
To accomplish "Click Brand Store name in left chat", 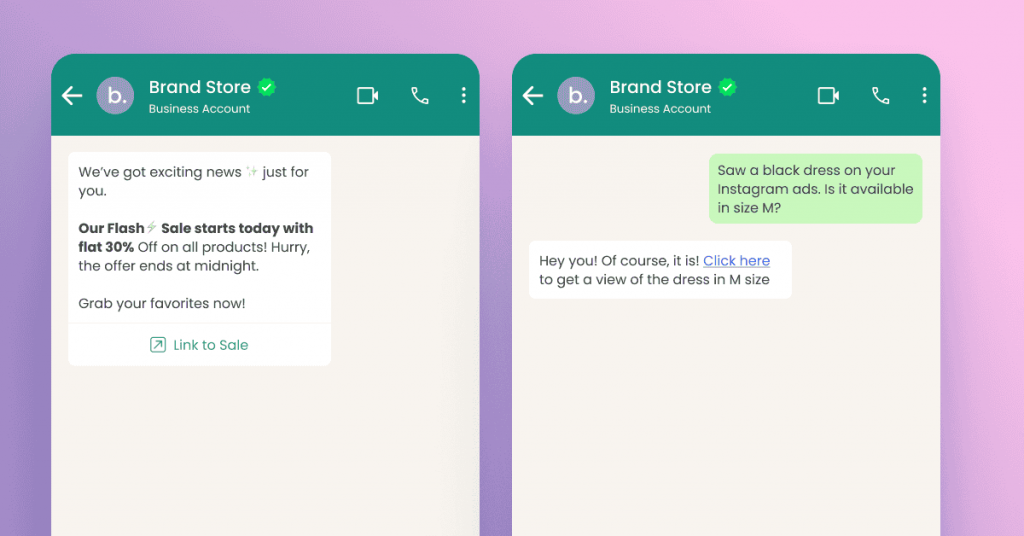I will coord(200,87).
